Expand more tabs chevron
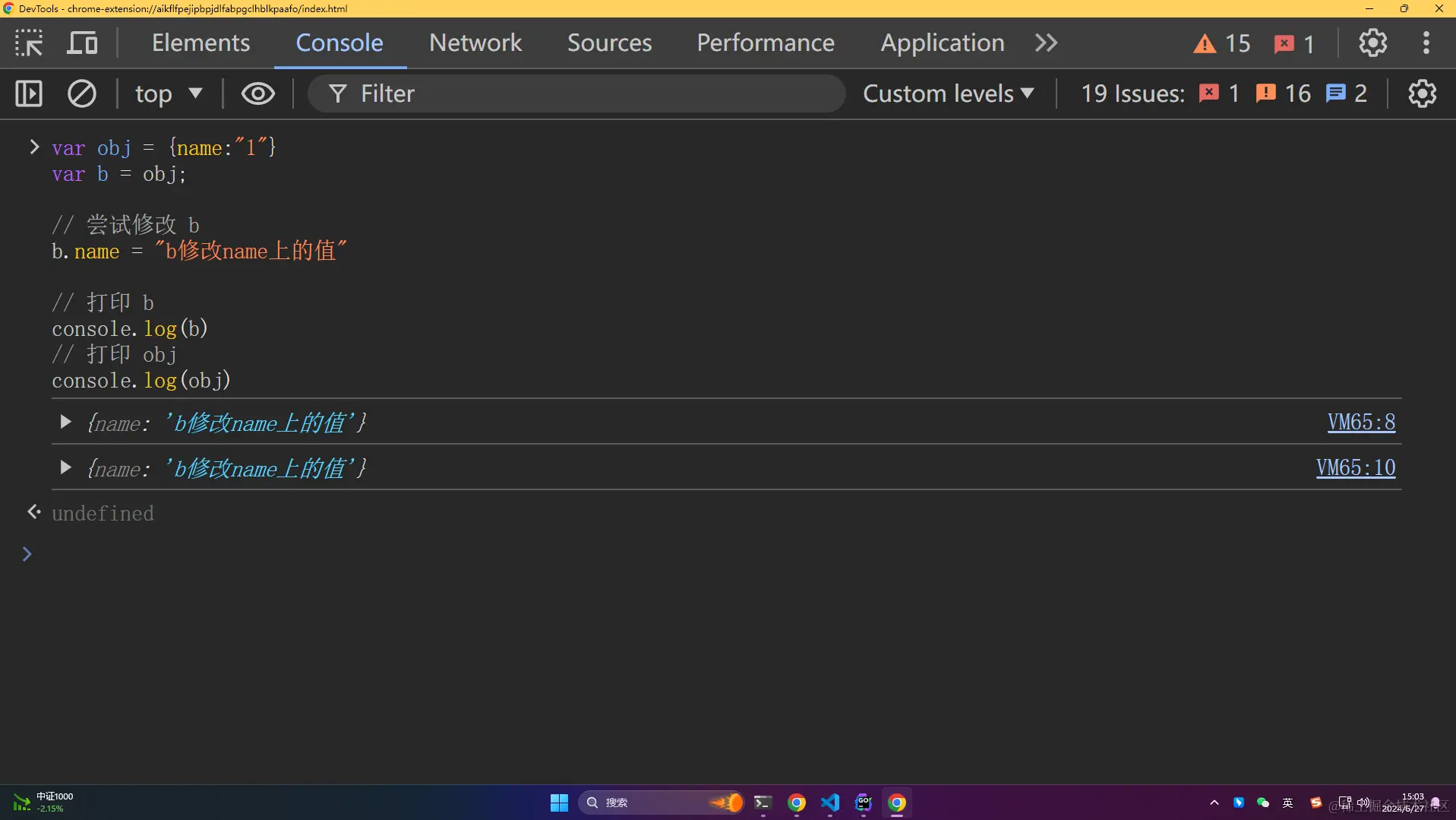 (x=1046, y=43)
